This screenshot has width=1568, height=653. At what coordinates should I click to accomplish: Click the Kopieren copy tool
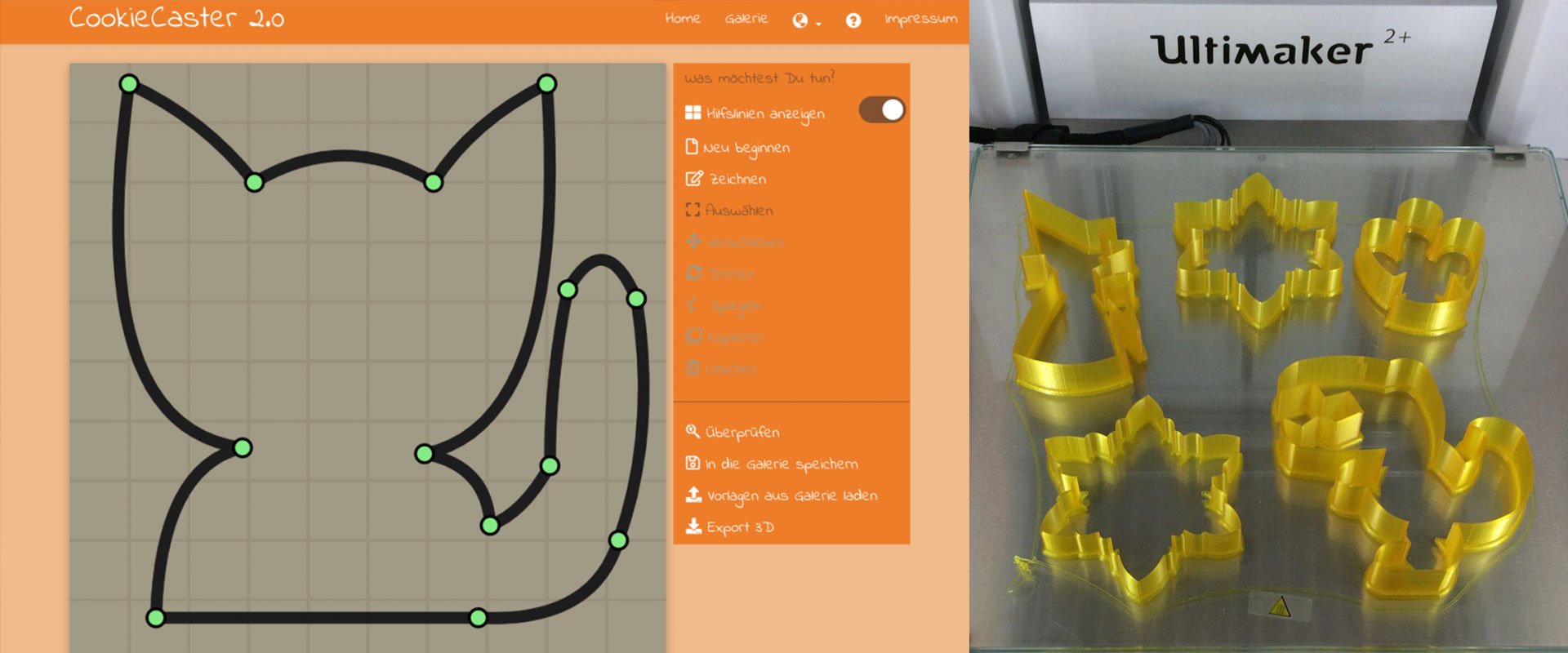coord(724,336)
